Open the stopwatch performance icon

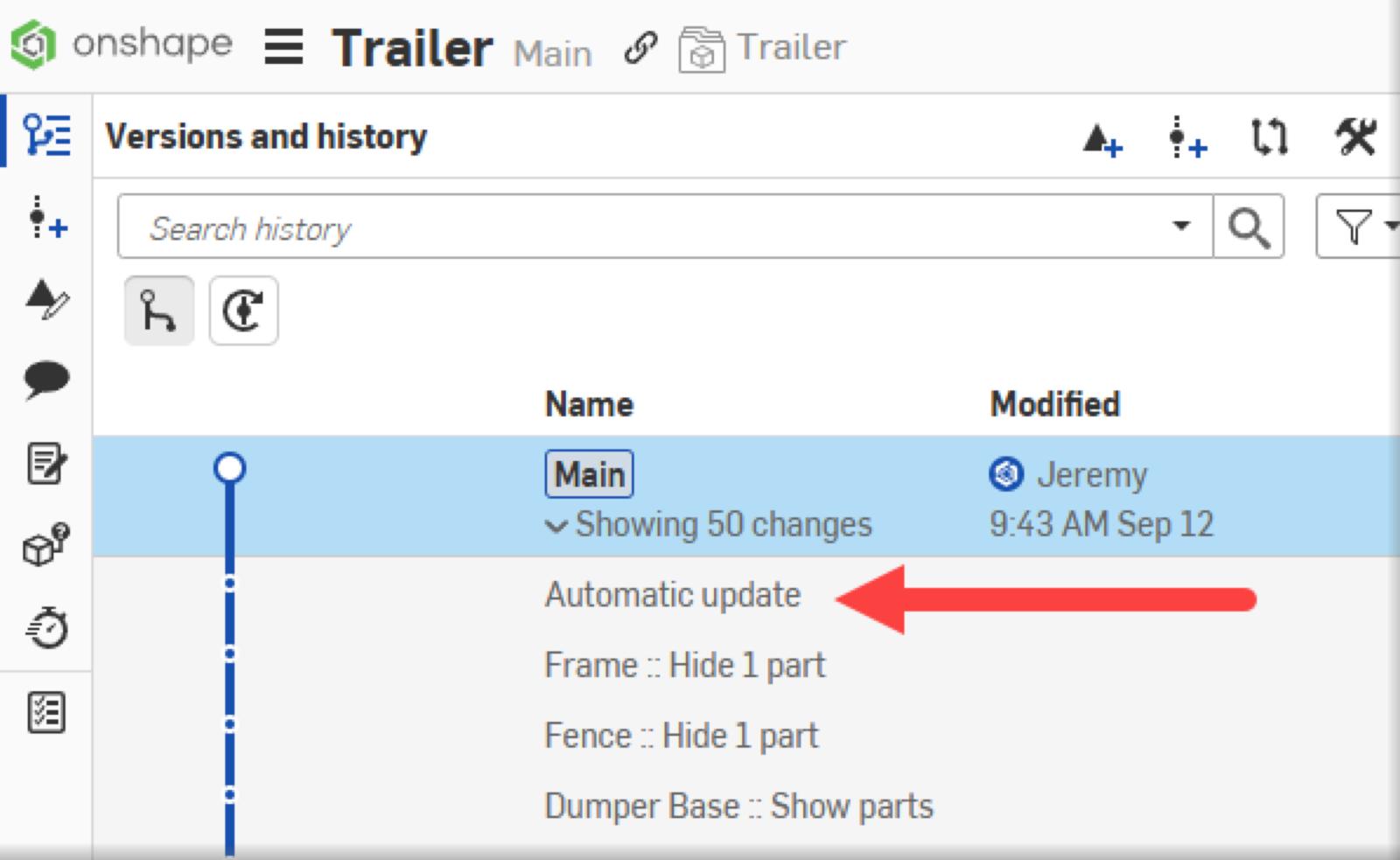click(46, 627)
